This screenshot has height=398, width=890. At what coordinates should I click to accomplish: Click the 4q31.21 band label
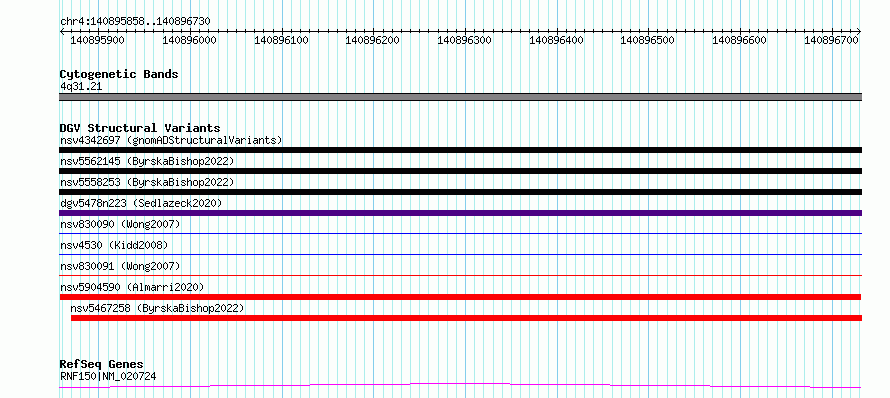pos(81,86)
